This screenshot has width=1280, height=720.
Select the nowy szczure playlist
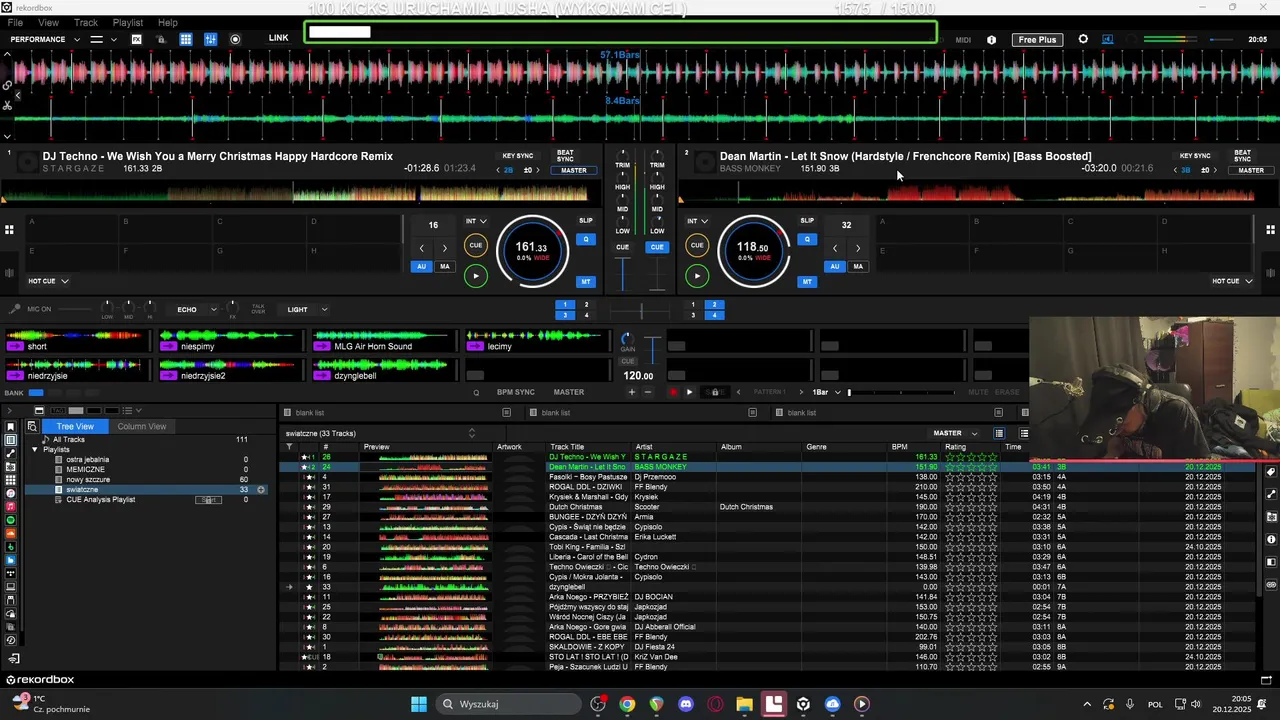pyautogui.click(x=88, y=480)
